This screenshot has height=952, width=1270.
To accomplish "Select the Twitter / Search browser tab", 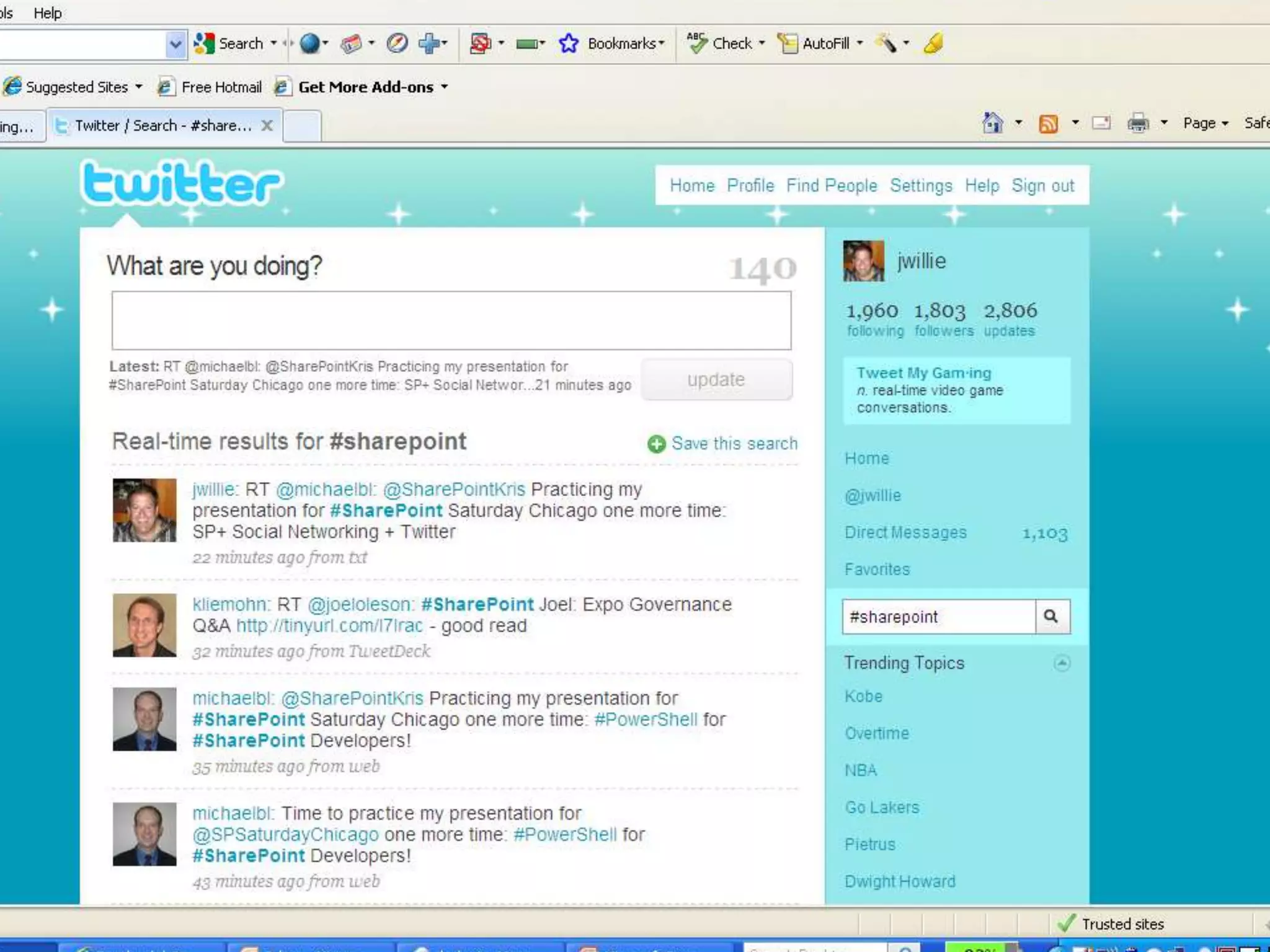I will [x=161, y=126].
